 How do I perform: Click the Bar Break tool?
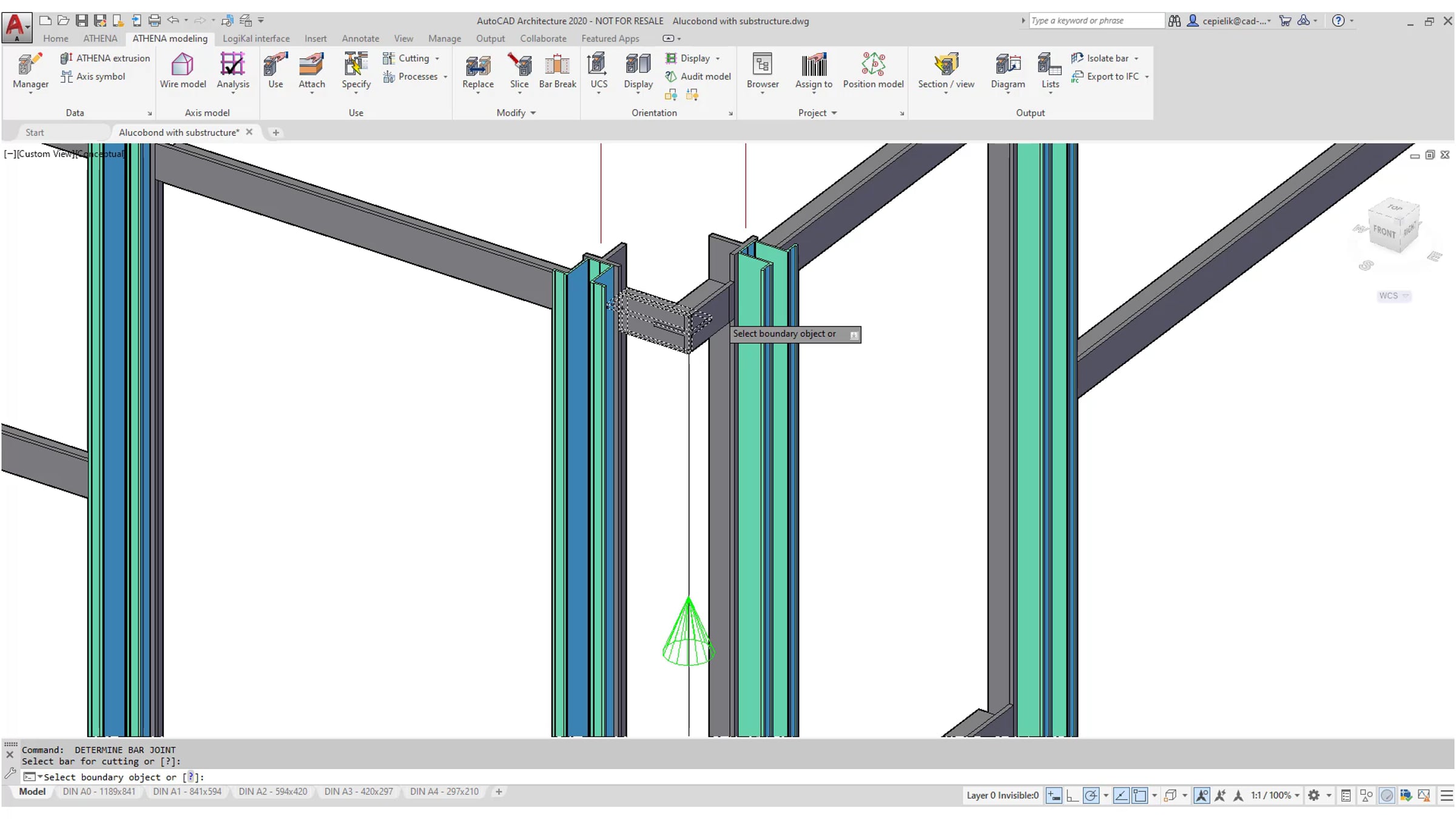[x=557, y=70]
